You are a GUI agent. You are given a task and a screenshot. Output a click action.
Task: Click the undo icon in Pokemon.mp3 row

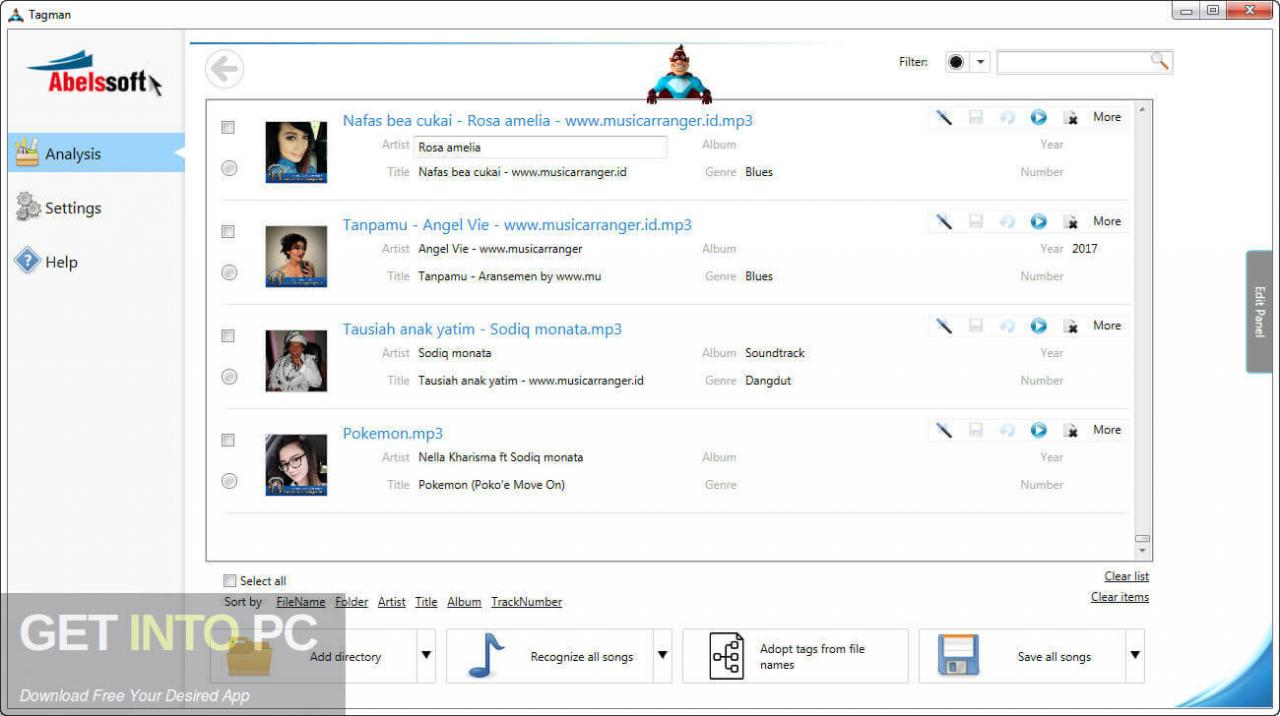tap(1007, 430)
